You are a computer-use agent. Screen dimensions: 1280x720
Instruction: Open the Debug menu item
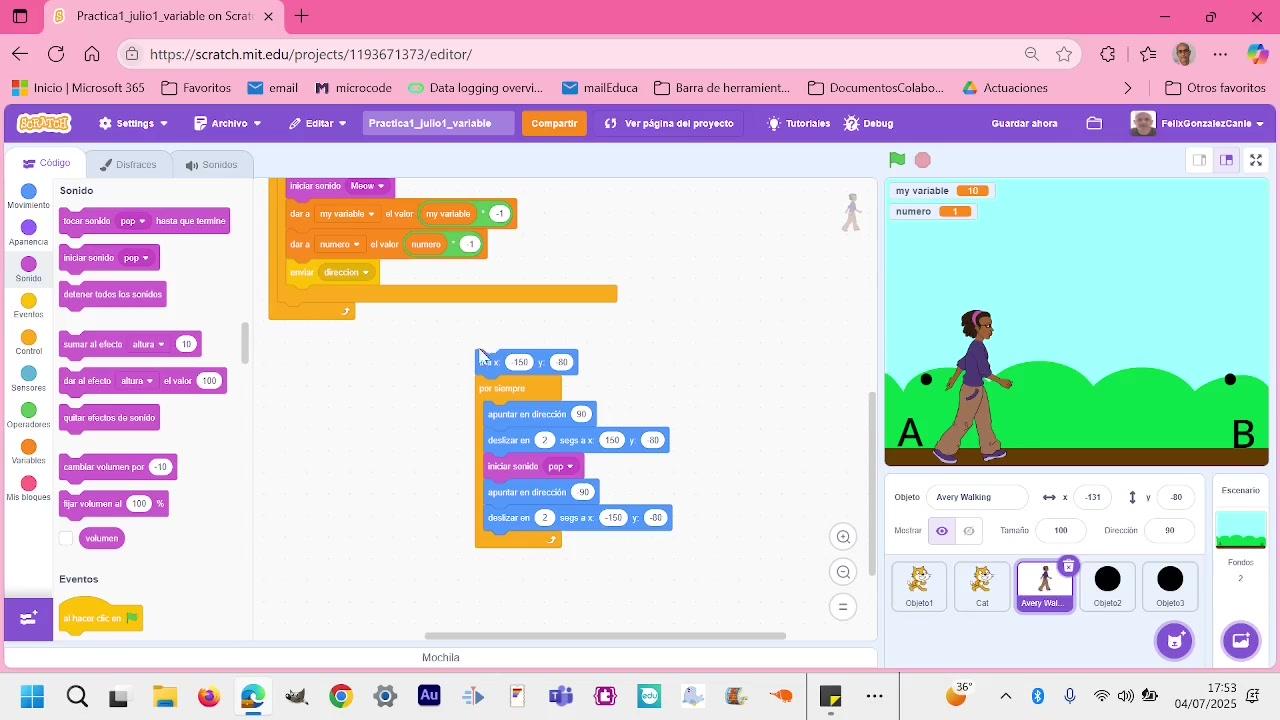[868, 123]
